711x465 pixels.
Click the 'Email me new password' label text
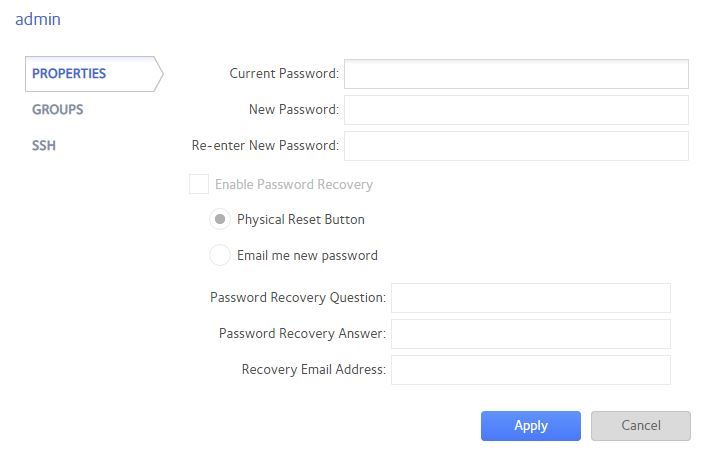click(307, 256)
